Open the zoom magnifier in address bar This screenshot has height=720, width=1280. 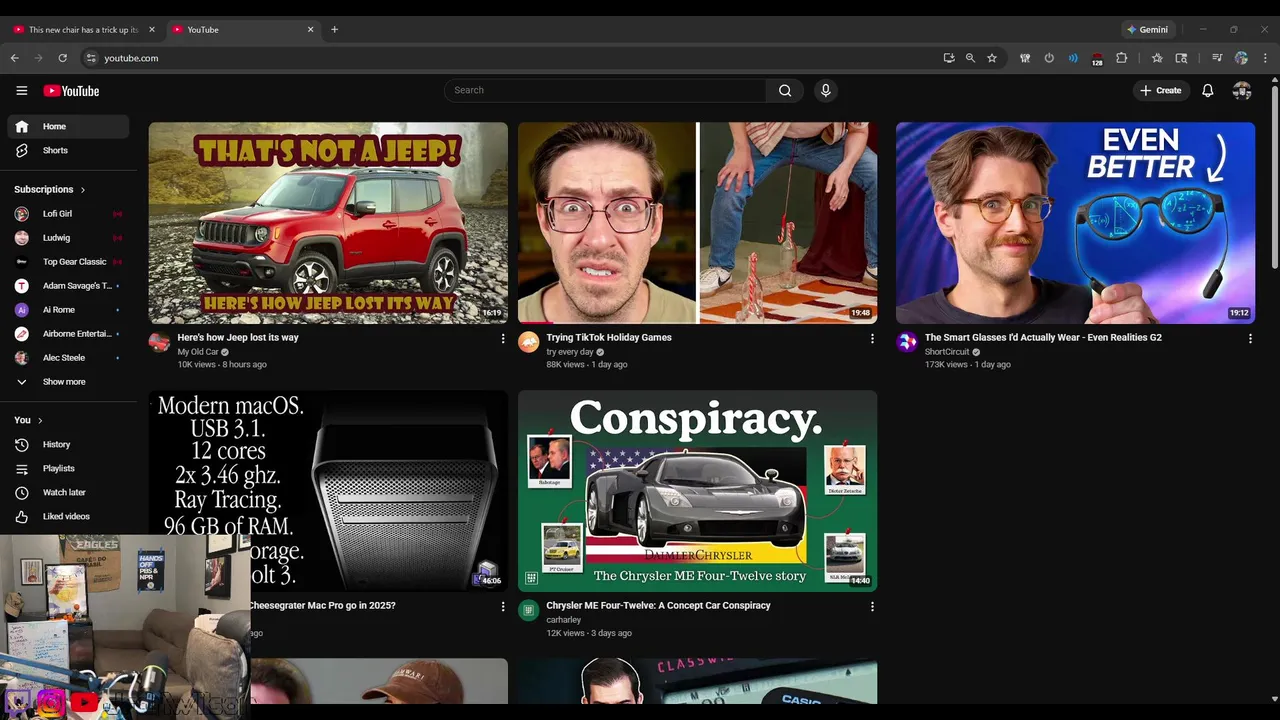[x=970, y=58]
